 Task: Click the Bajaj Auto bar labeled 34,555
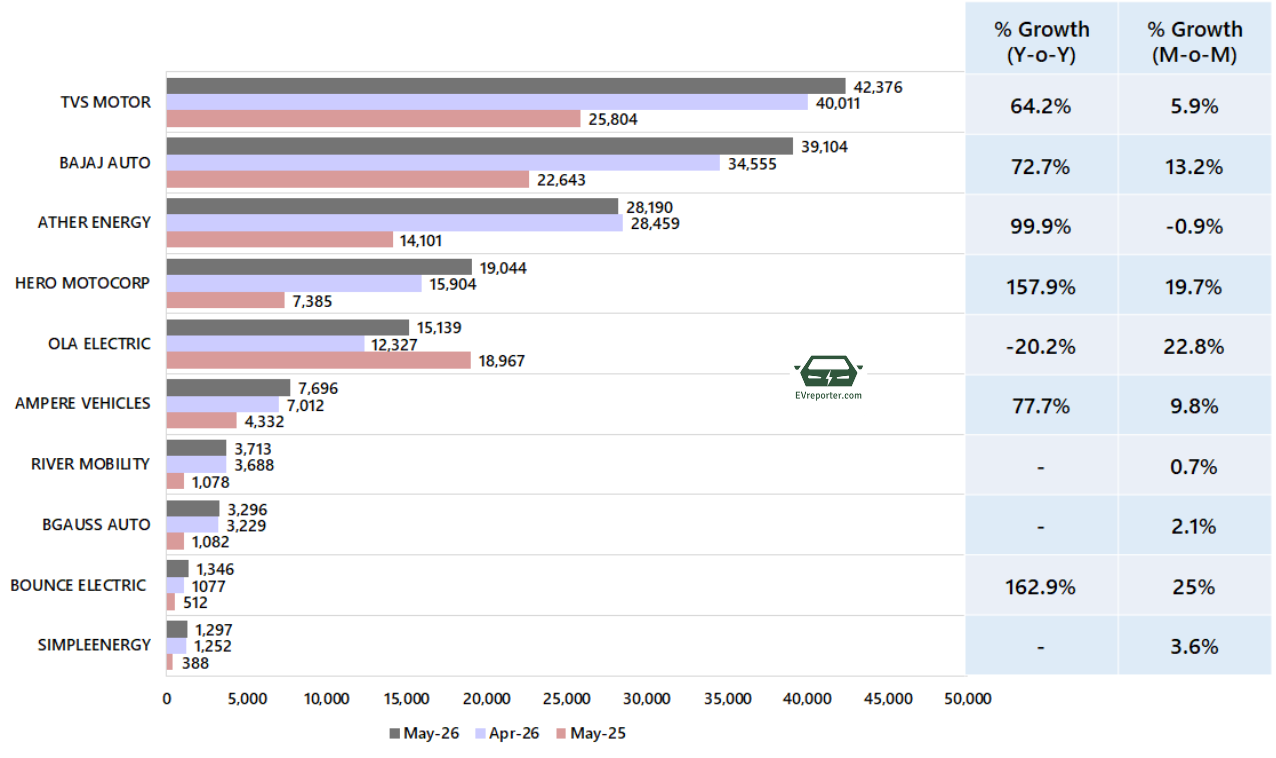443,163
